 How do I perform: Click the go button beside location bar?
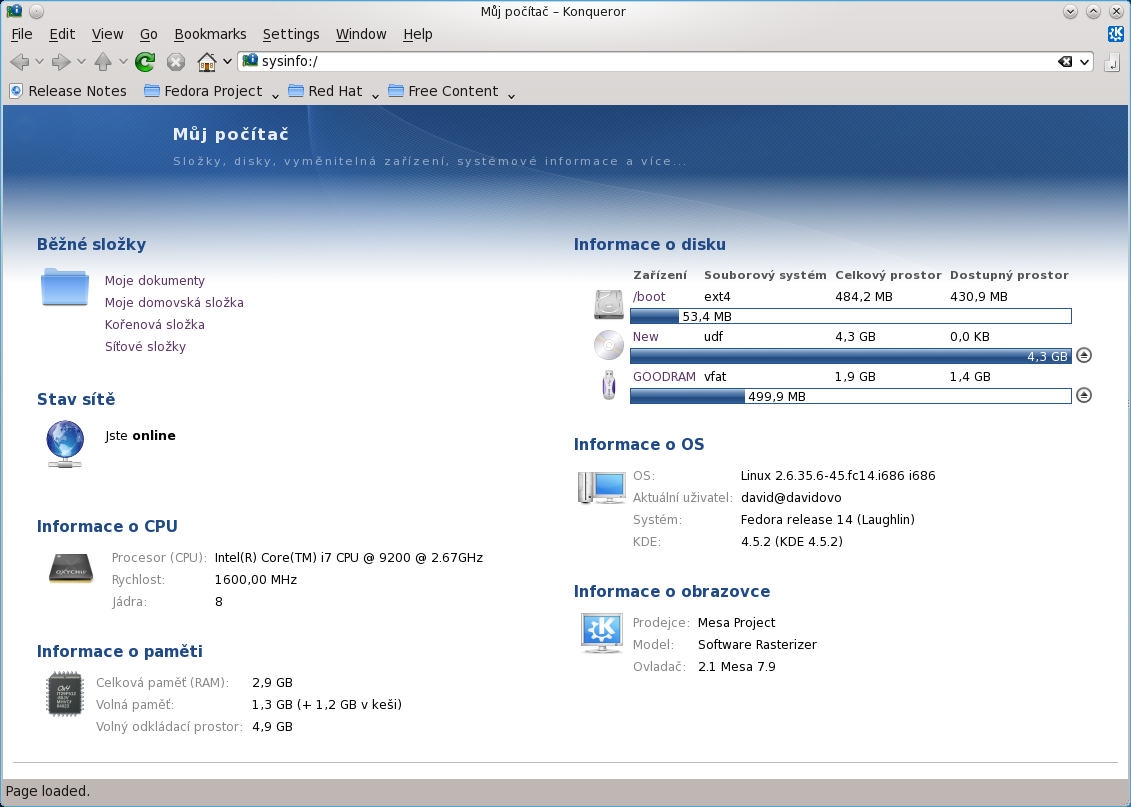point(1112,62)
